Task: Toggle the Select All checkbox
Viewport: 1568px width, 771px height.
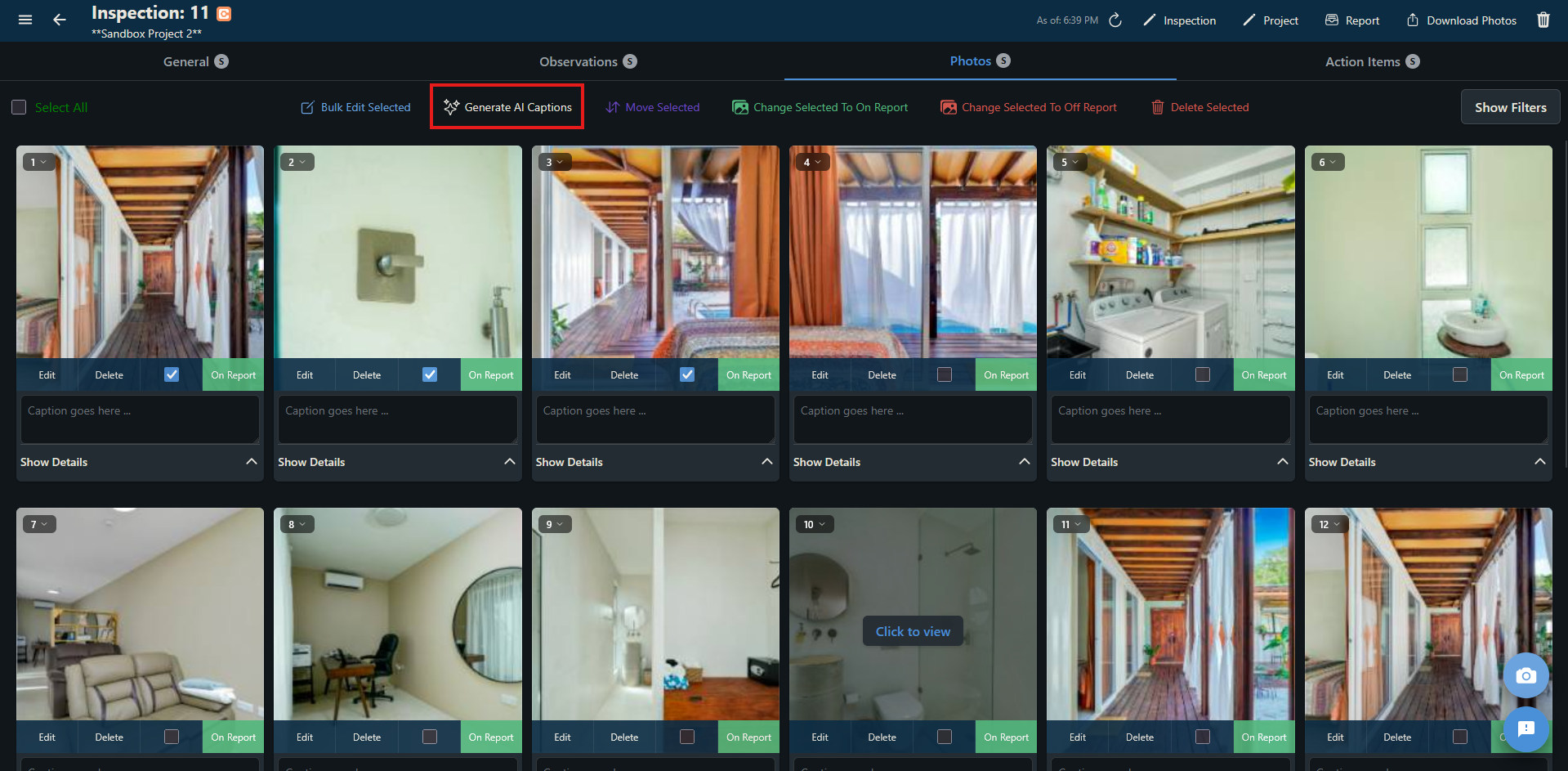Action: pyautogui.click(x=19, y=107)
